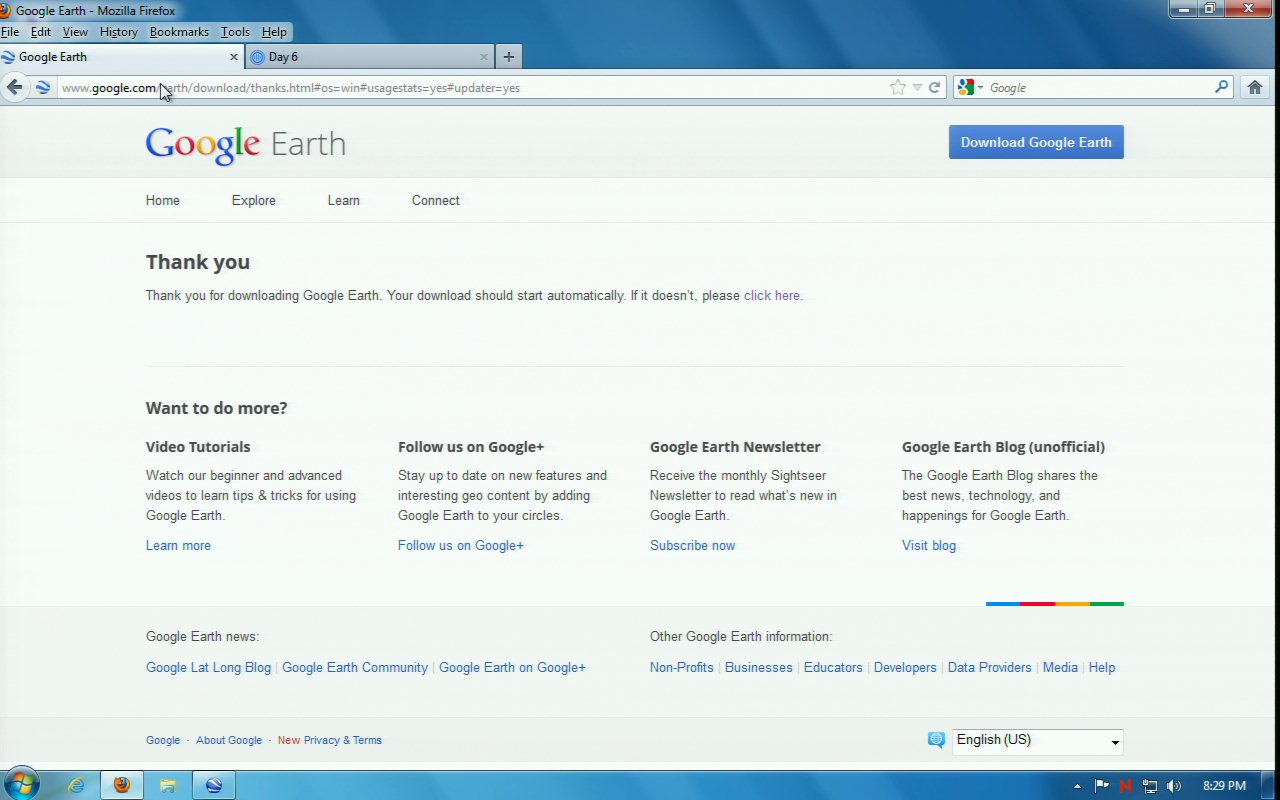Follow the 'click here' download link
Image resolution: width=1280 pixels, height=800 pixels.
(771, 296)
